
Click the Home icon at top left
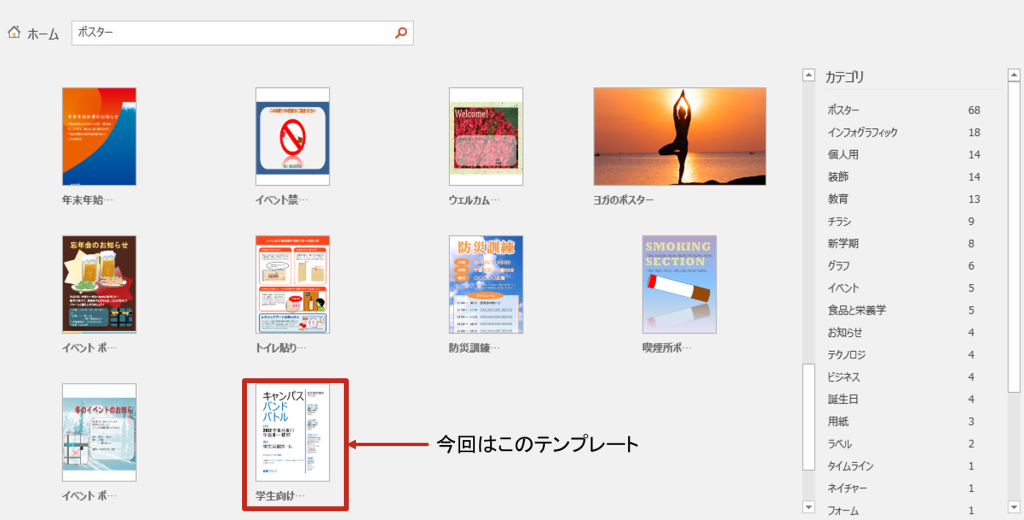pyautogui.click(x=14, y=32)
